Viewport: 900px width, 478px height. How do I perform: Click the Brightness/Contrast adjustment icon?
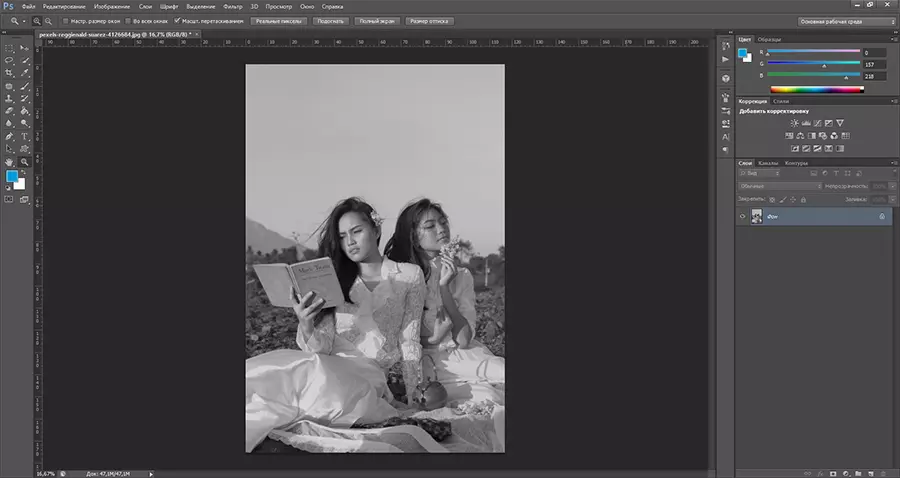click(795, 122)
